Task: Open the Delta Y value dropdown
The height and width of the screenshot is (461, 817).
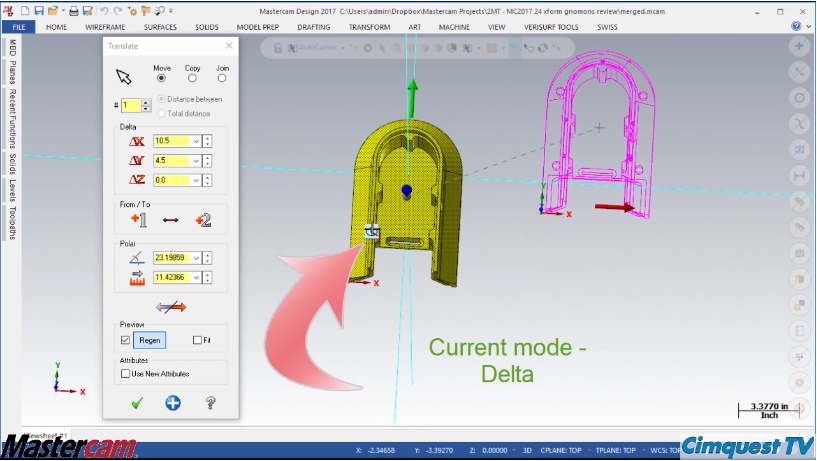Action: 196,160
